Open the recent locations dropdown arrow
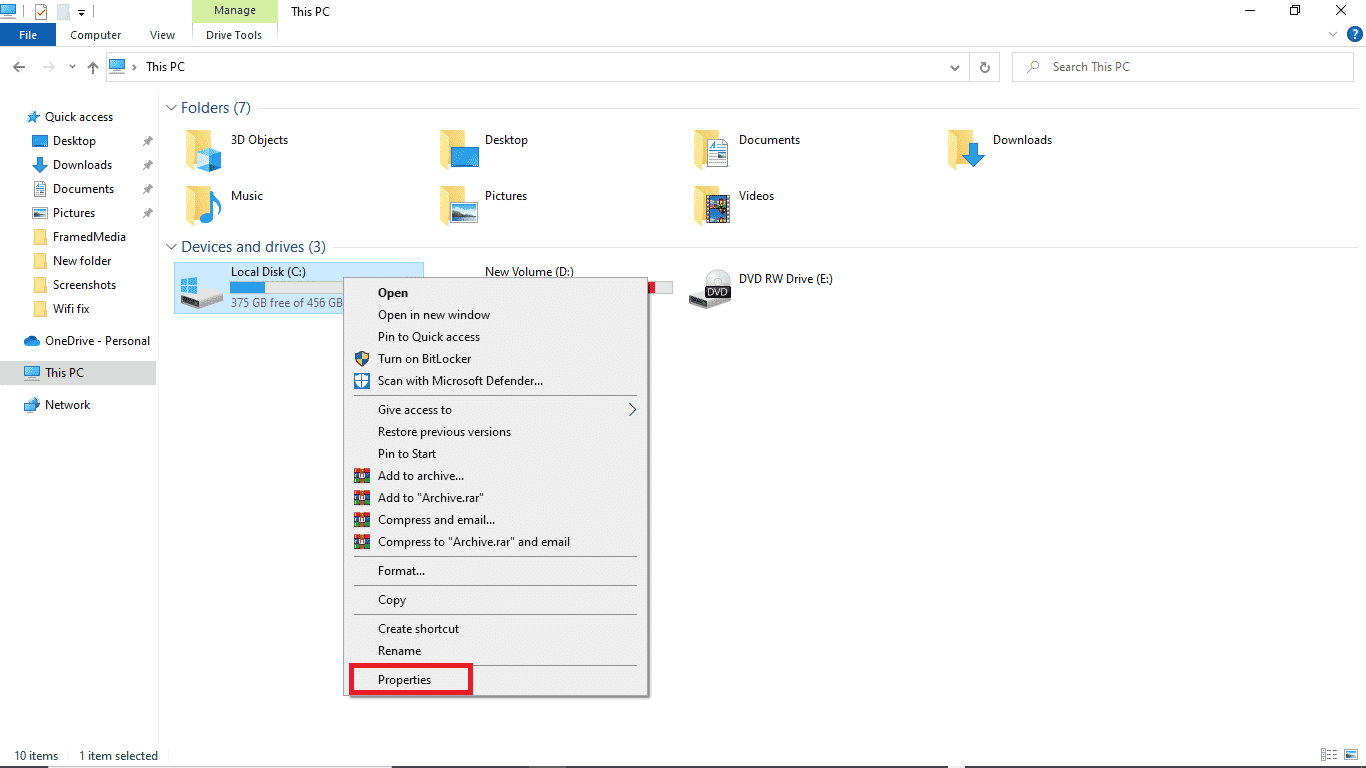1366x768 pixels. 72,67
